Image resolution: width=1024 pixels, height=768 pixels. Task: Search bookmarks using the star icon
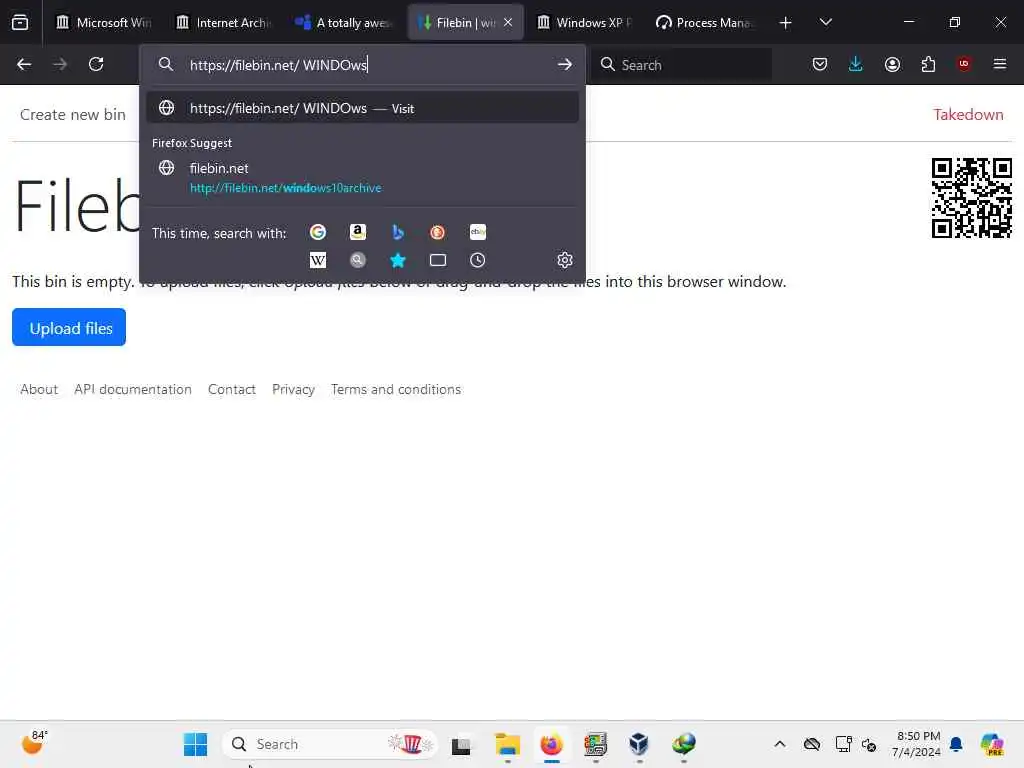coord(398,260)
